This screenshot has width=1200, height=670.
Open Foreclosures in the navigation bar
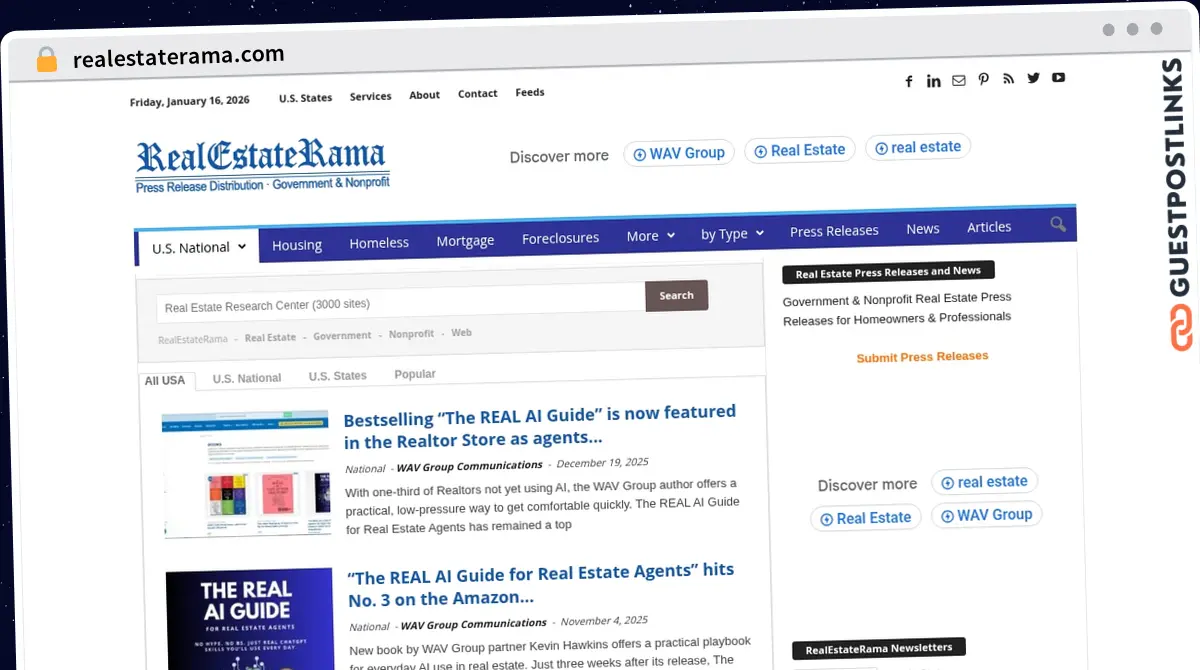[560, 238]
